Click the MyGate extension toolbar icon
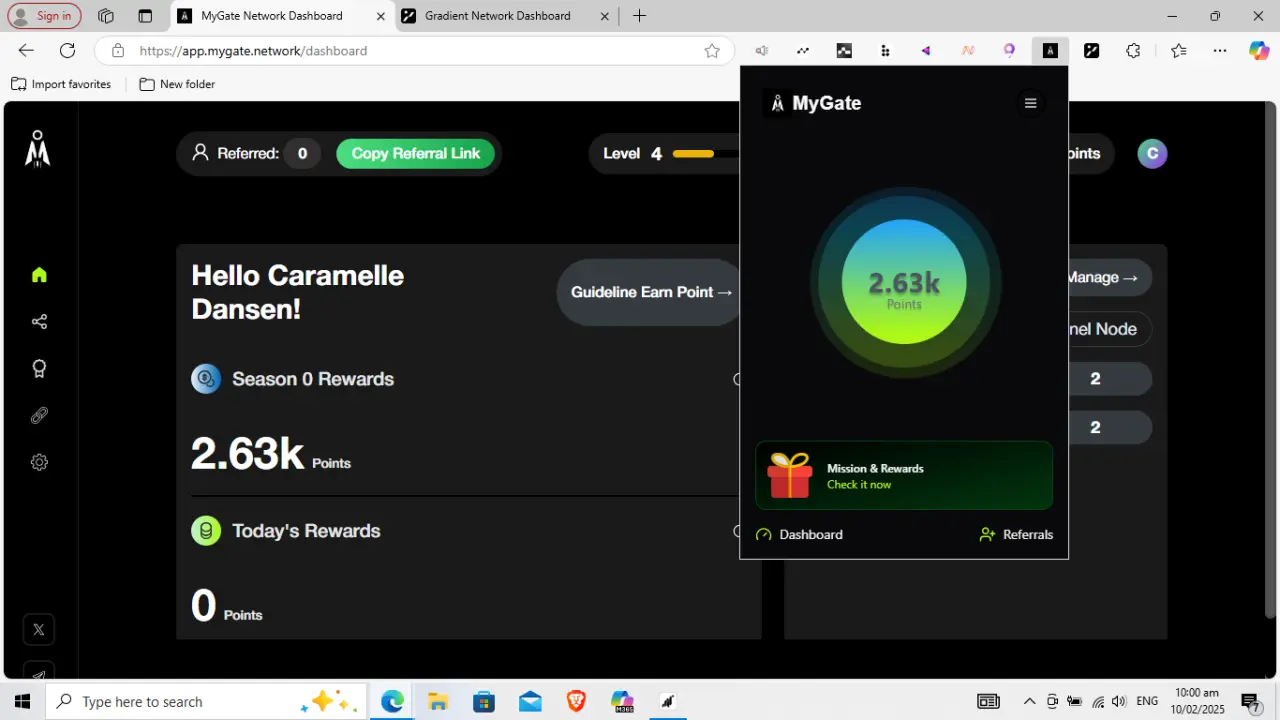The height and width of the screenshot is (720, 1280). [1050, 51]
